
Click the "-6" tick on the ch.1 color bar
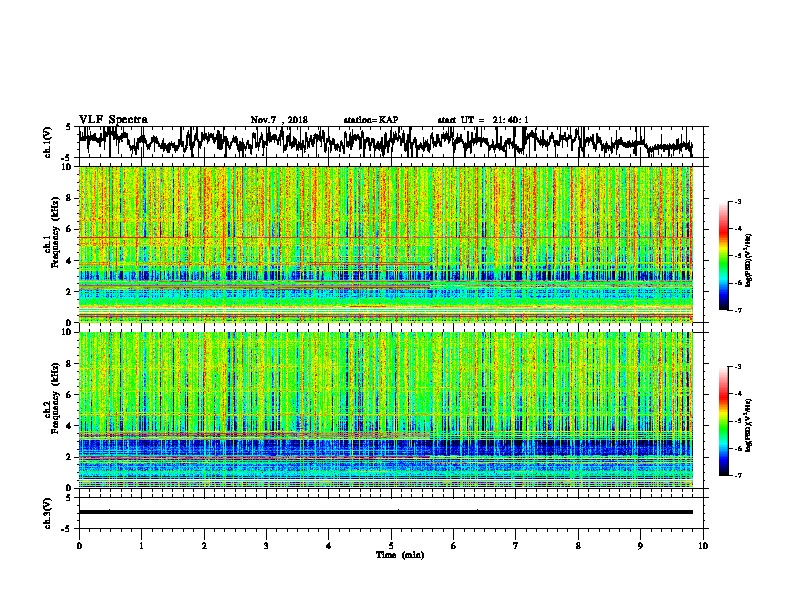tap(737, 283)
